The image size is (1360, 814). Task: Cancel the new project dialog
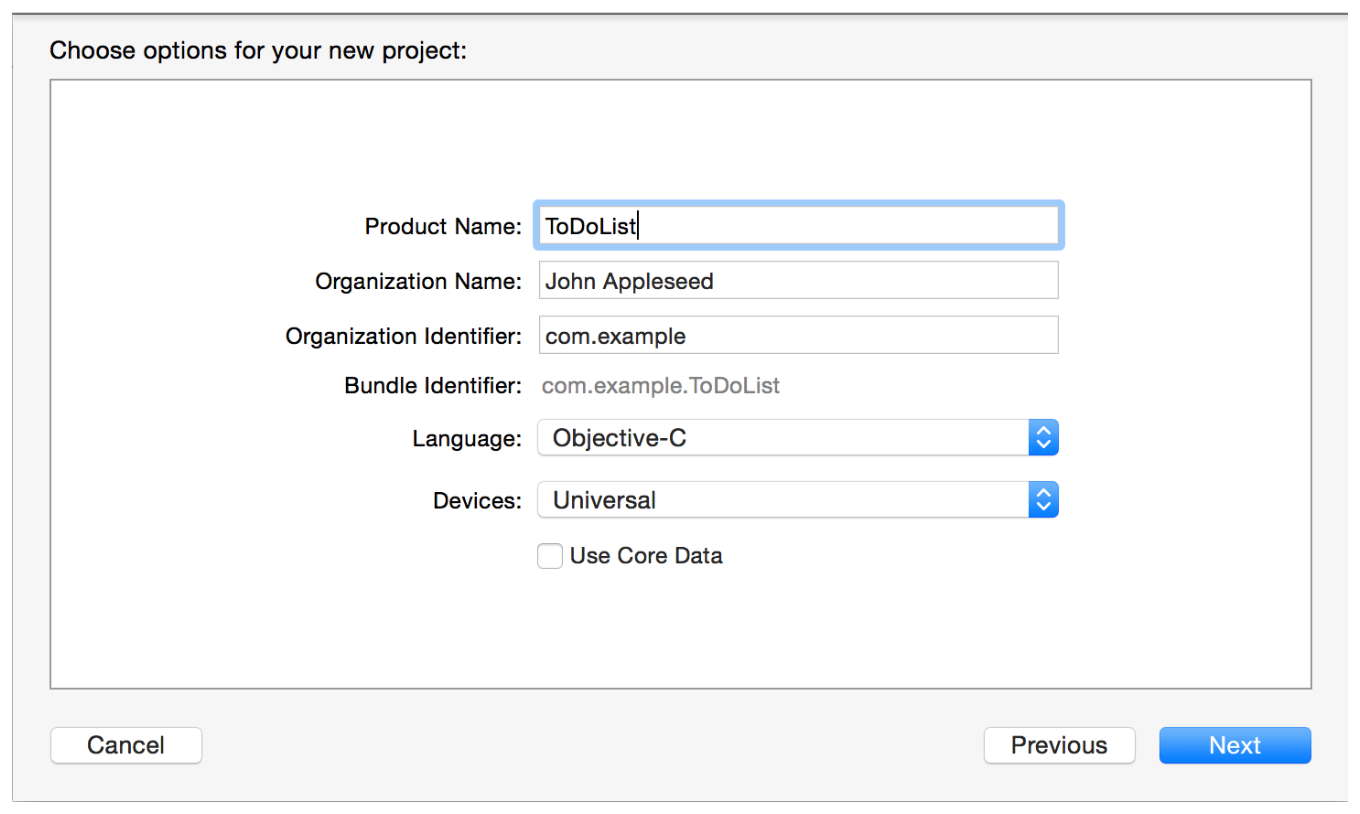(126, 745)
